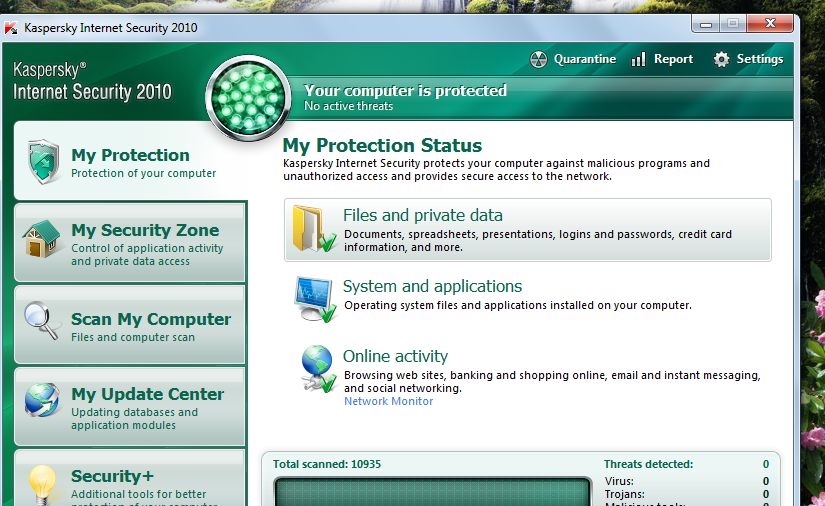Click the 'Virus:' statistics row
This screenshot has height=506, width=825.
coord(687,481)
